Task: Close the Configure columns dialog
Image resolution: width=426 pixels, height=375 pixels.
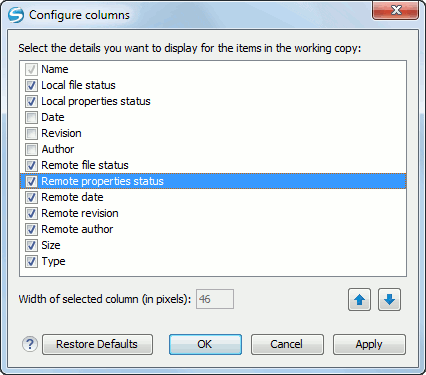Action: [395, 11]
